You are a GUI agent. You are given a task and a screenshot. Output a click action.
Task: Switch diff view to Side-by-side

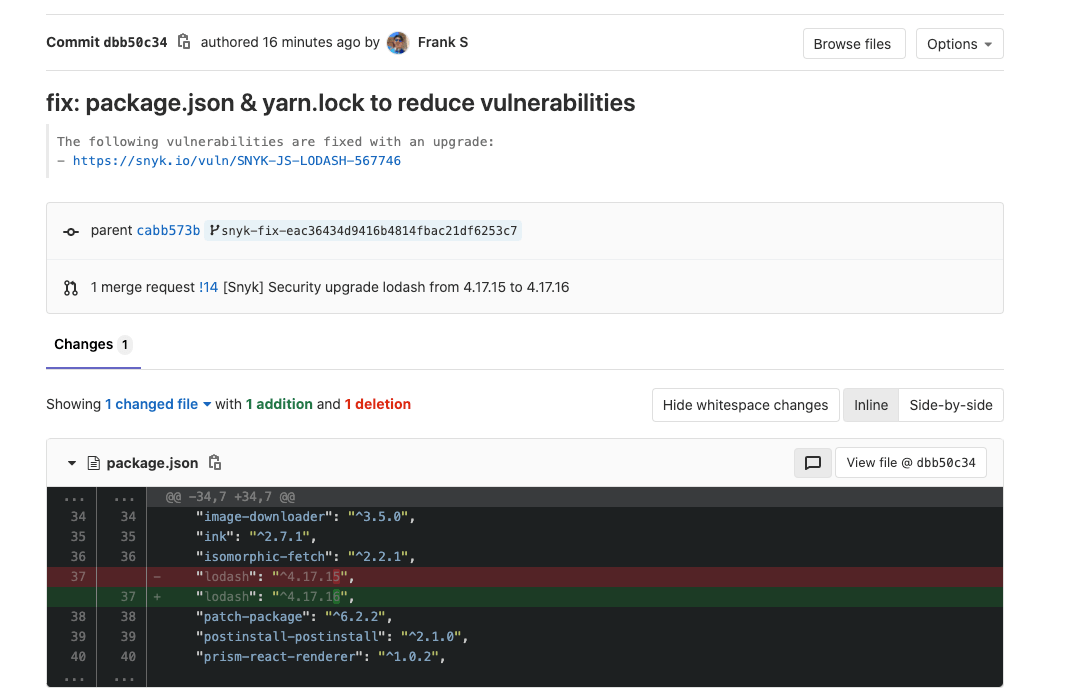pyautogui.click(x=950, y=405)
